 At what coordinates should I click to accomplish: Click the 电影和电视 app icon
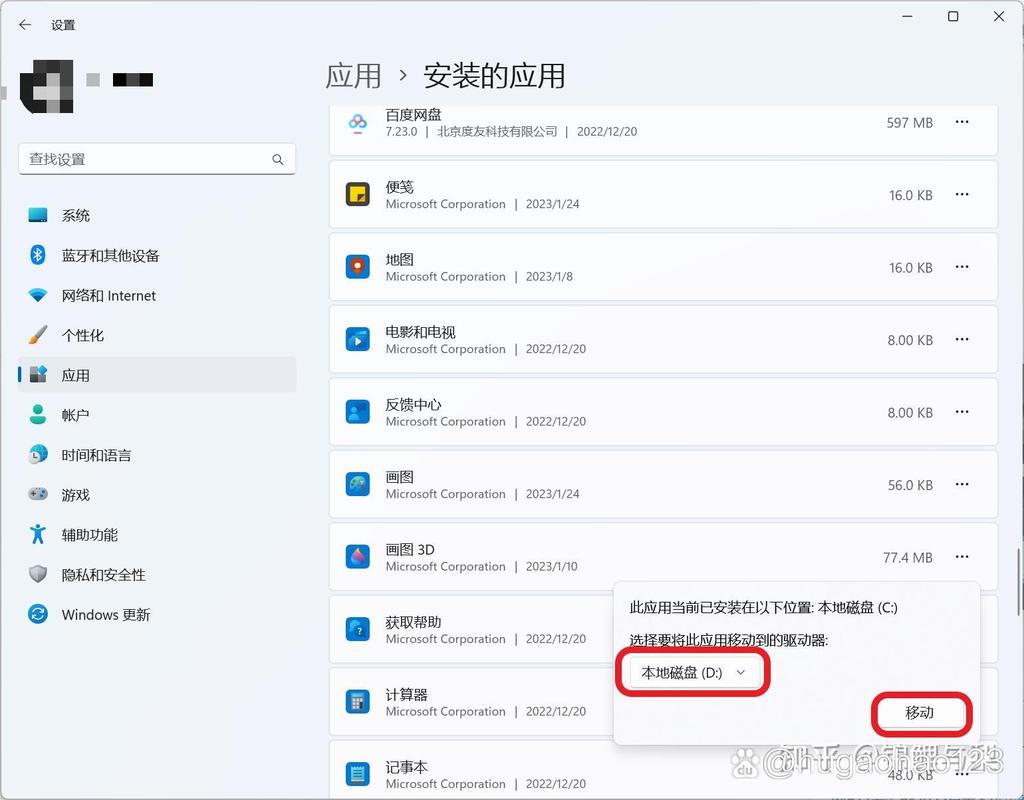357,340
